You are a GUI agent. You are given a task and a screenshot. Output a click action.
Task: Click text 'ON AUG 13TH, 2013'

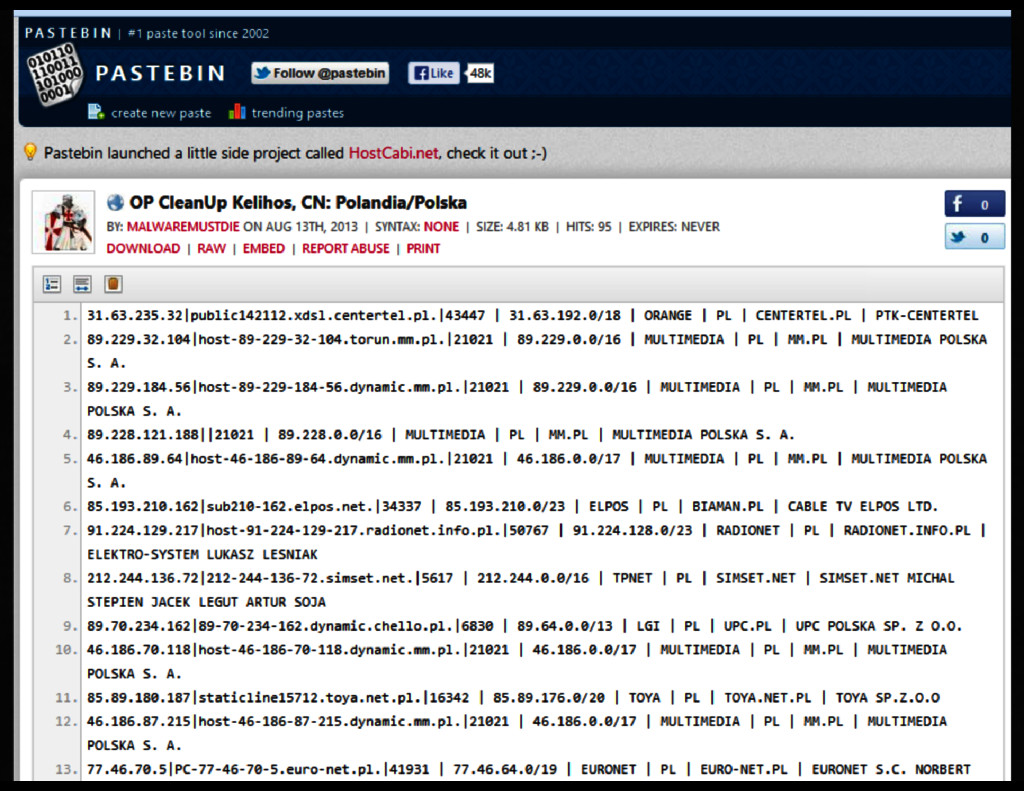pos(300,227)
